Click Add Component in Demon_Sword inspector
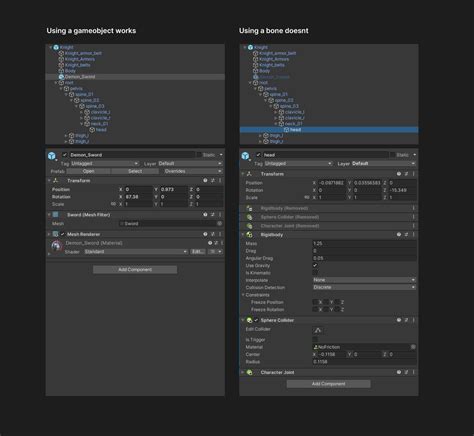The image size is (474, 436). pos(135,269)
